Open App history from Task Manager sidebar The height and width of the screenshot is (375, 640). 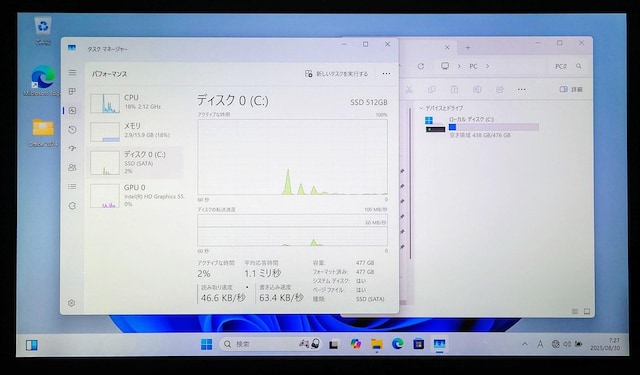point(72,130)
